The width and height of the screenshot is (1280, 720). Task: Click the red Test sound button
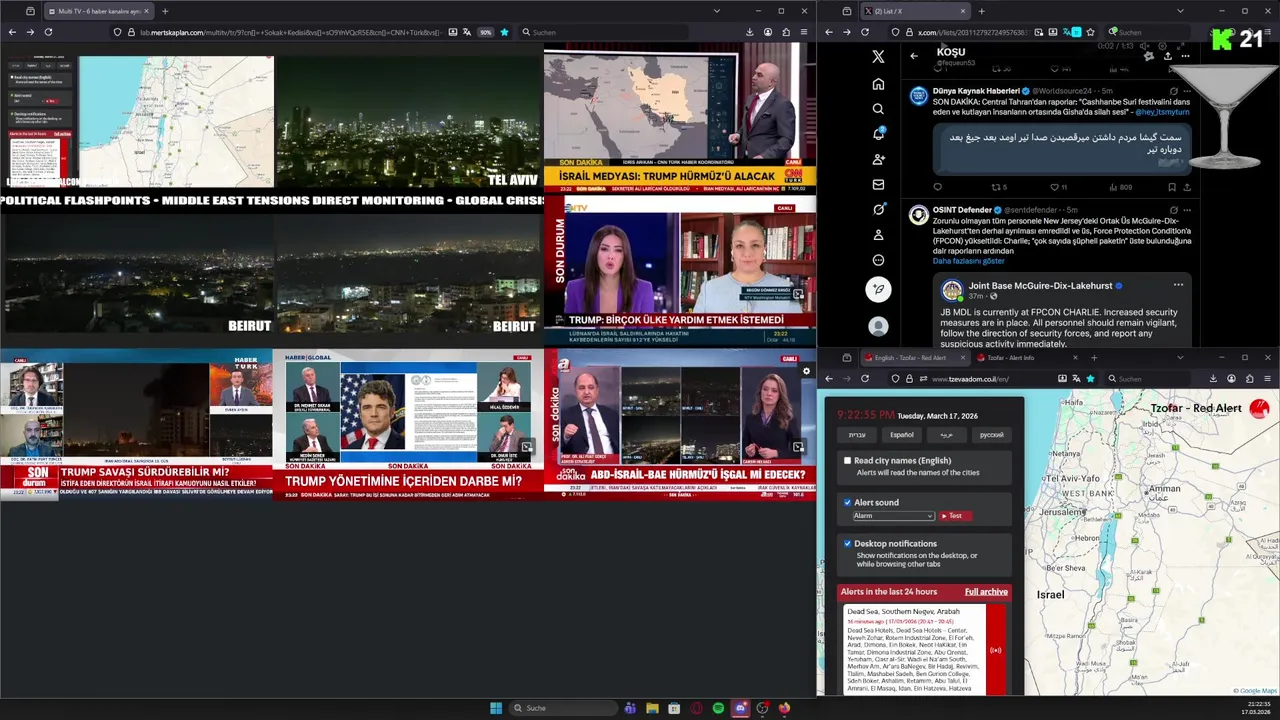click(954, 516)
